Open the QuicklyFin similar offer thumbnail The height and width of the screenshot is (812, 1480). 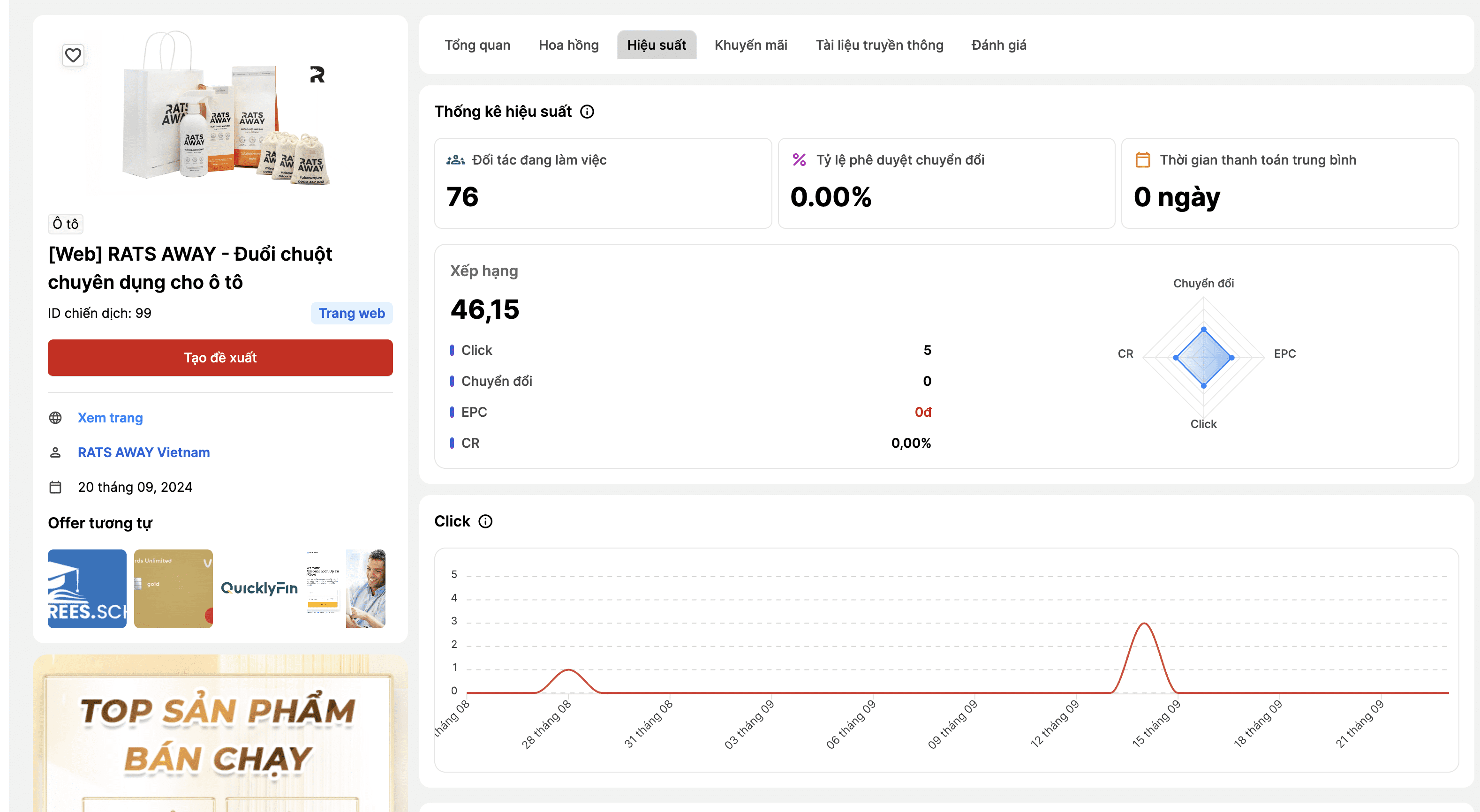coord(260,589)
